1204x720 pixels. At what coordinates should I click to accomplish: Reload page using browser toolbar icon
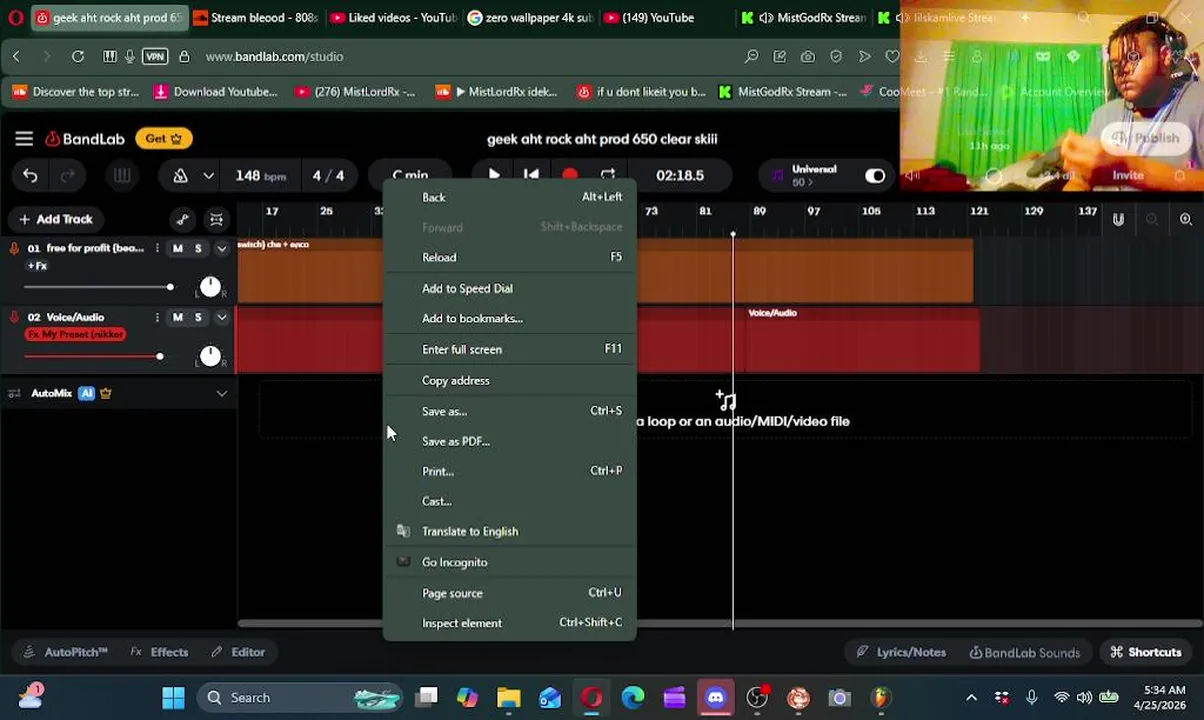[x=78, y=57]
